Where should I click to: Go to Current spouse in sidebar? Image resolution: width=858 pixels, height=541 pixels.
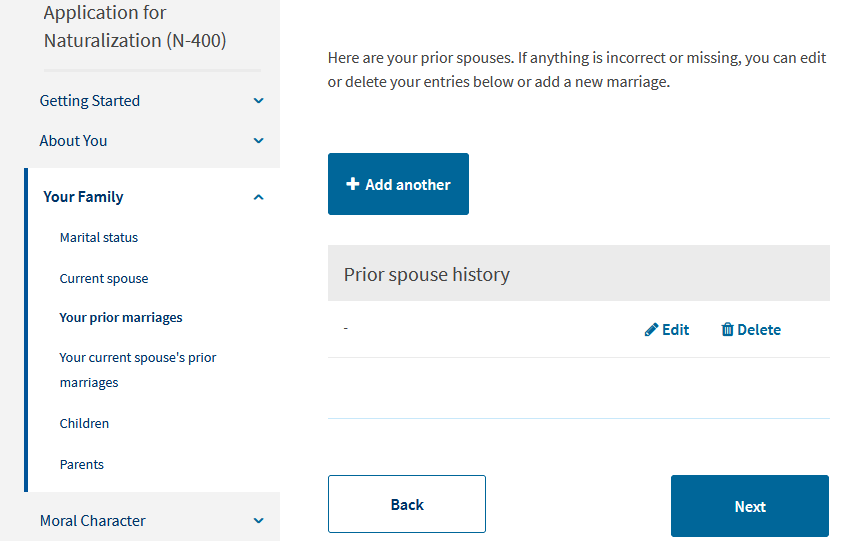tap(104, 279)
